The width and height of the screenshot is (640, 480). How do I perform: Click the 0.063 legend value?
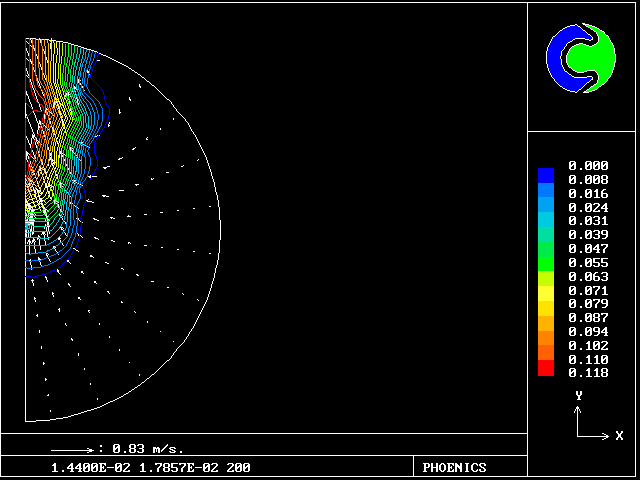[587, 276]
